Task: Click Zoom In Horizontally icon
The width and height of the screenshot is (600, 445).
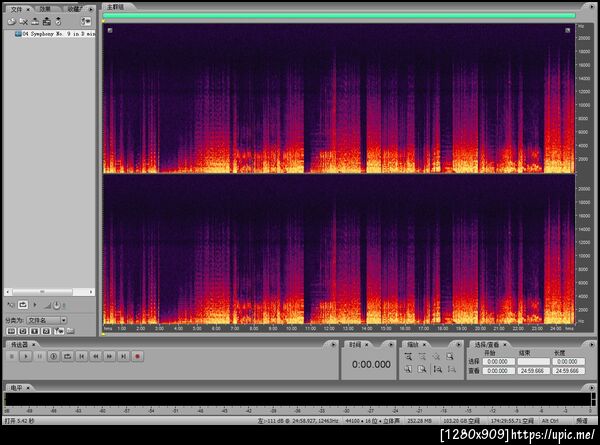Action: pyautogui.click(x=408, y=357)
